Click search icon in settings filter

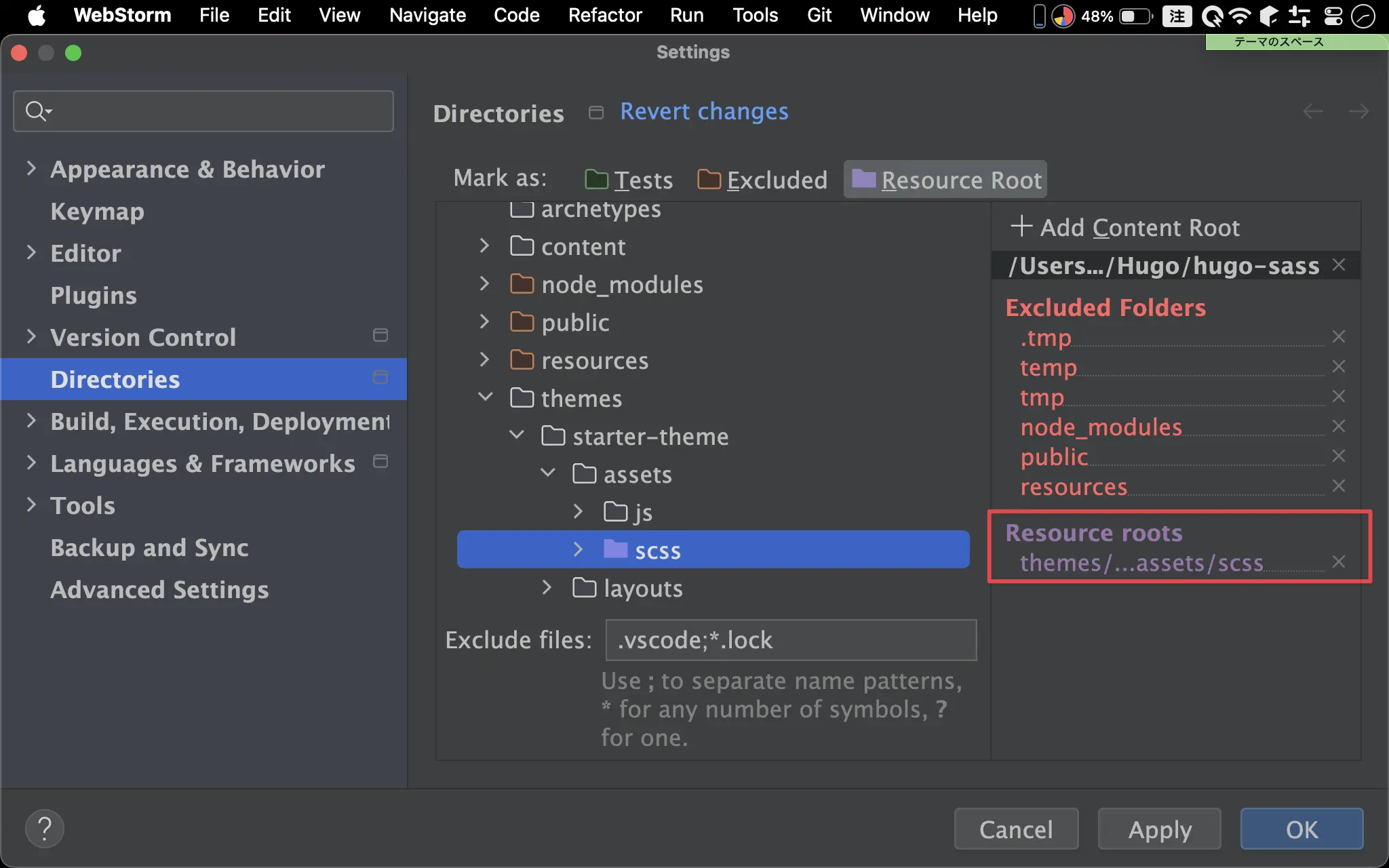[37, 111]
